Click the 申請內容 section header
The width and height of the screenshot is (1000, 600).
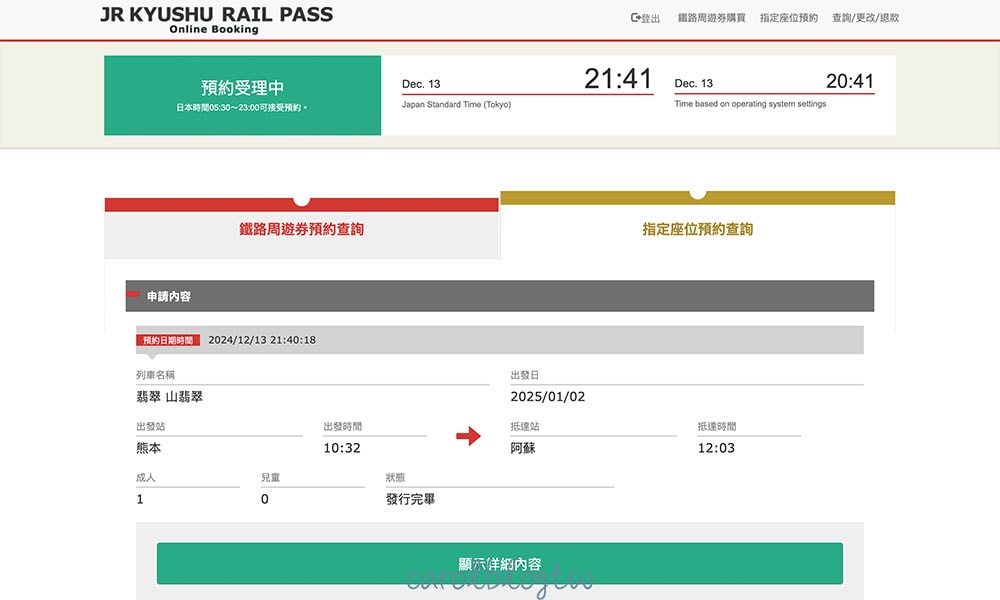[x=499, y=296]
